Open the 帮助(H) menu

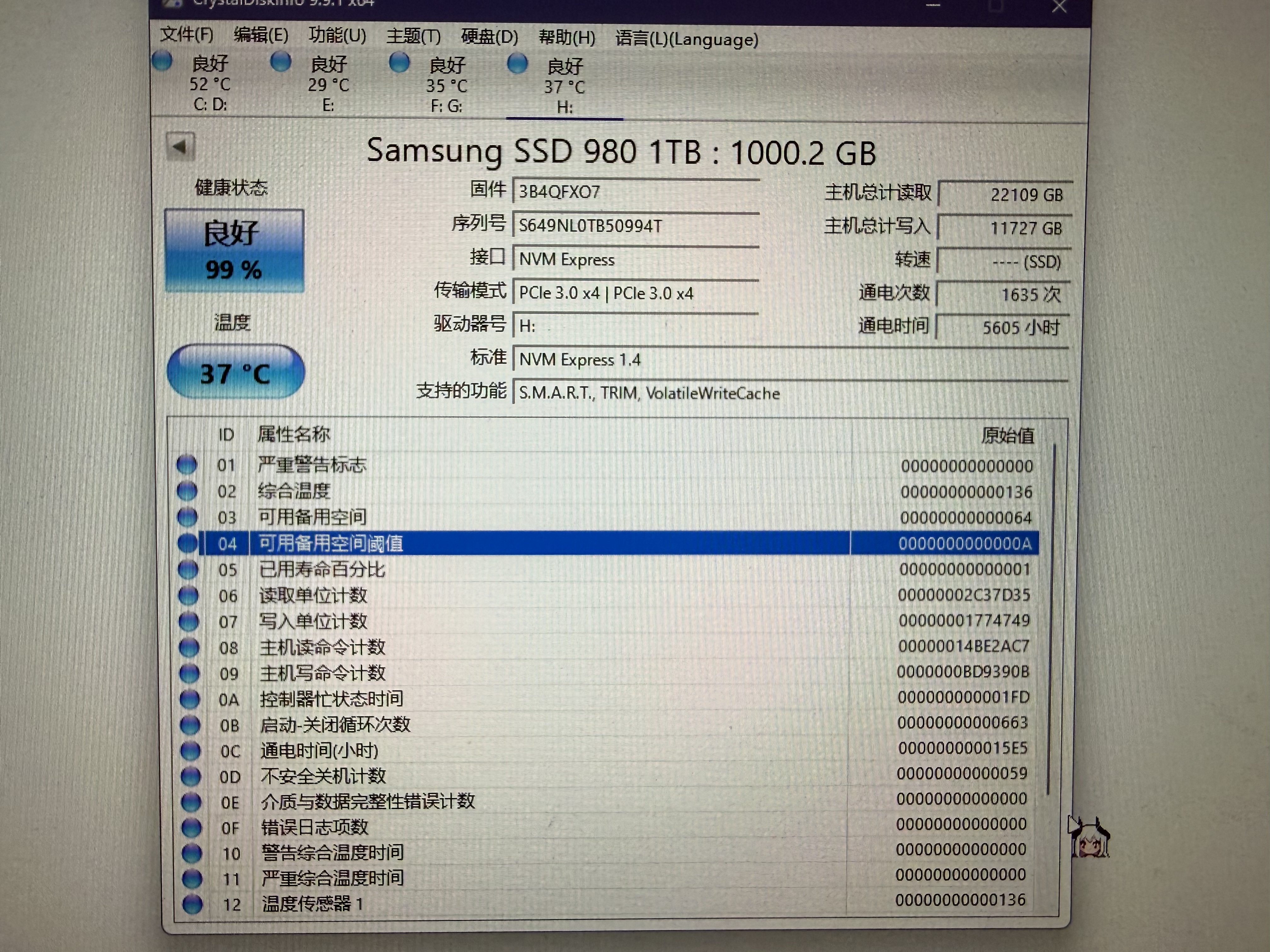[x=567, y=38]
